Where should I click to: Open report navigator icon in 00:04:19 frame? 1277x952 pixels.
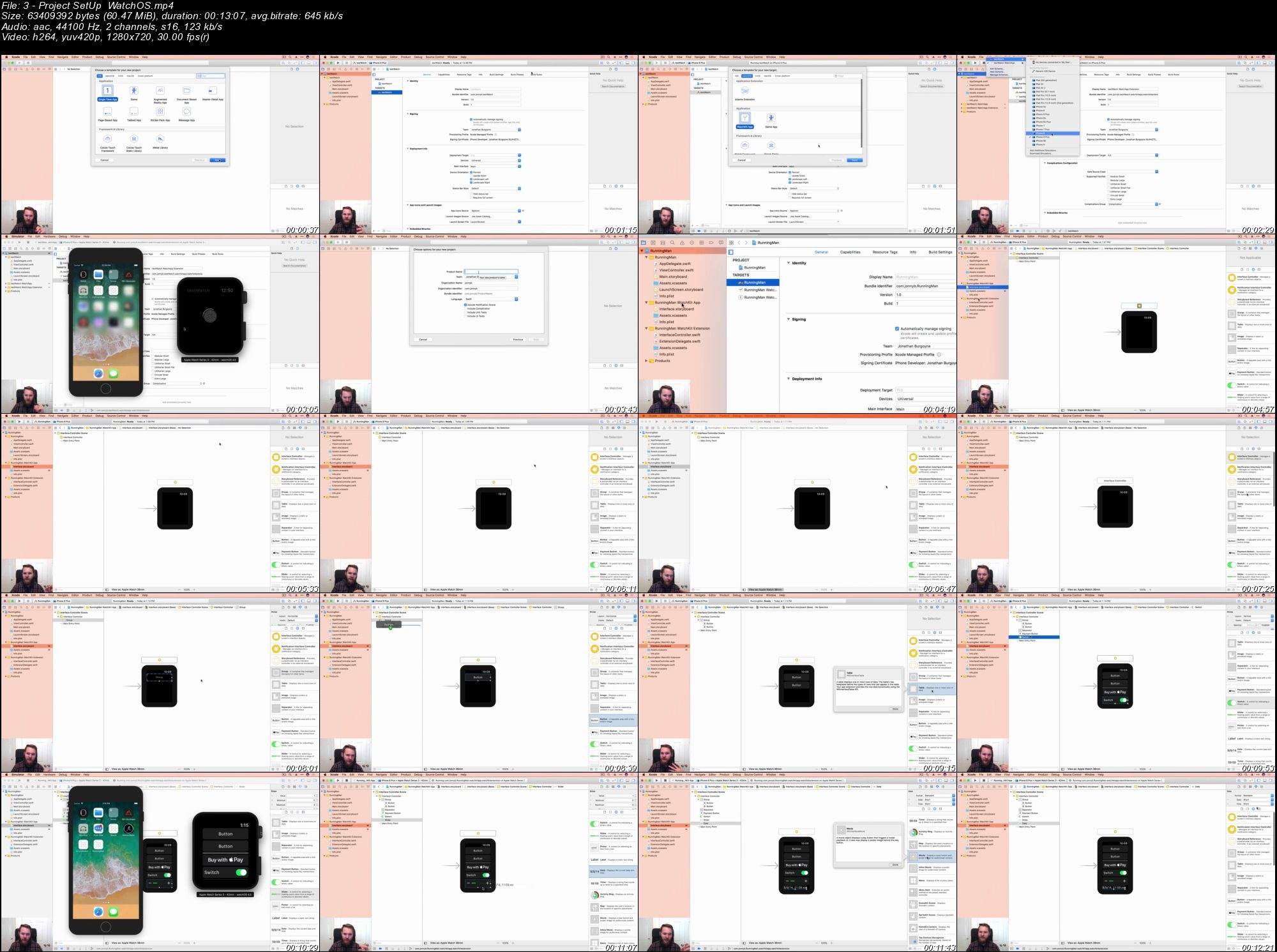click(721, 243)
